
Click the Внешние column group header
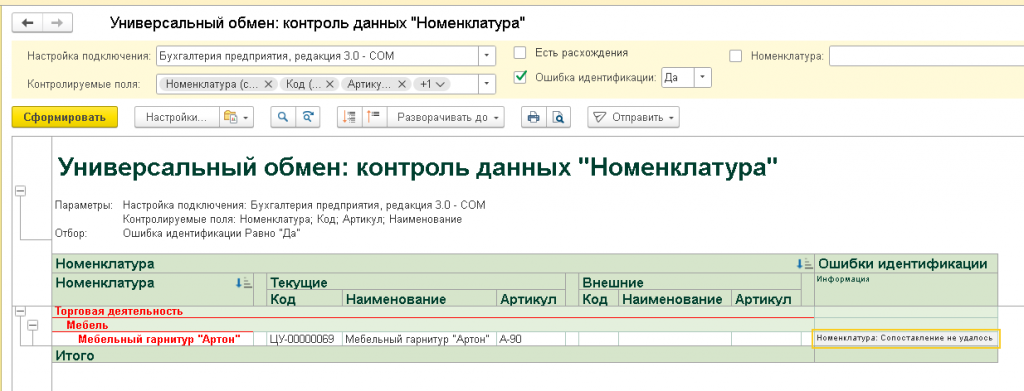690,283
